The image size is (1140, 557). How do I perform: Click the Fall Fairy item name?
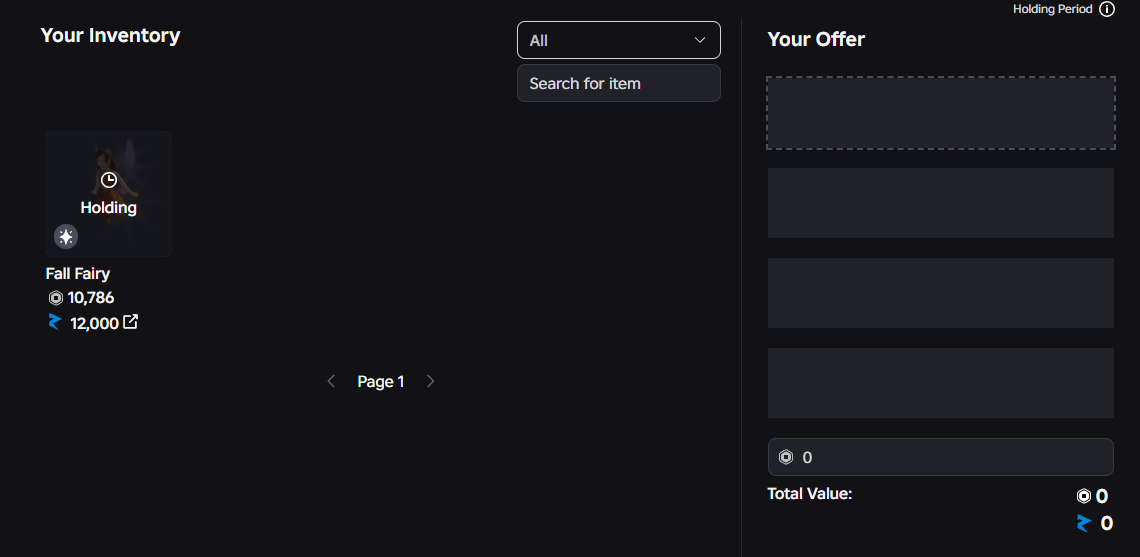[x=78, y=273]
